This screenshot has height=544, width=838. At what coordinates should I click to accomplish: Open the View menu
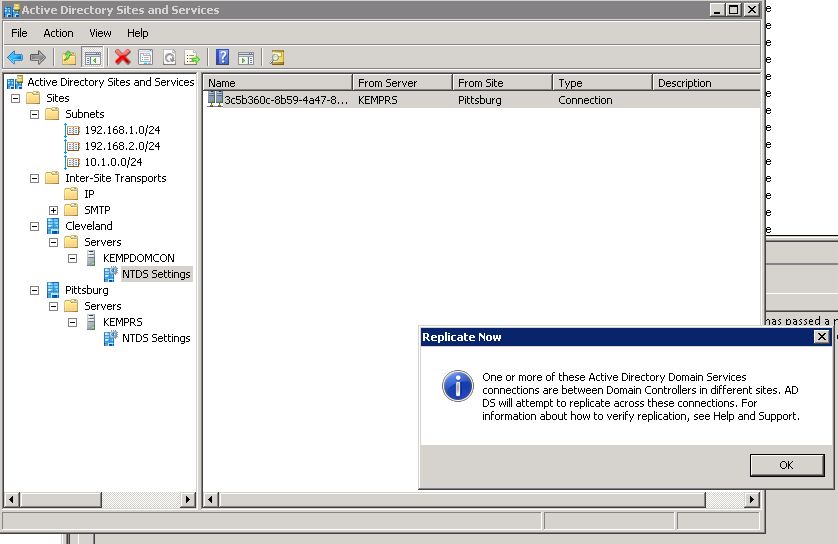100,33
